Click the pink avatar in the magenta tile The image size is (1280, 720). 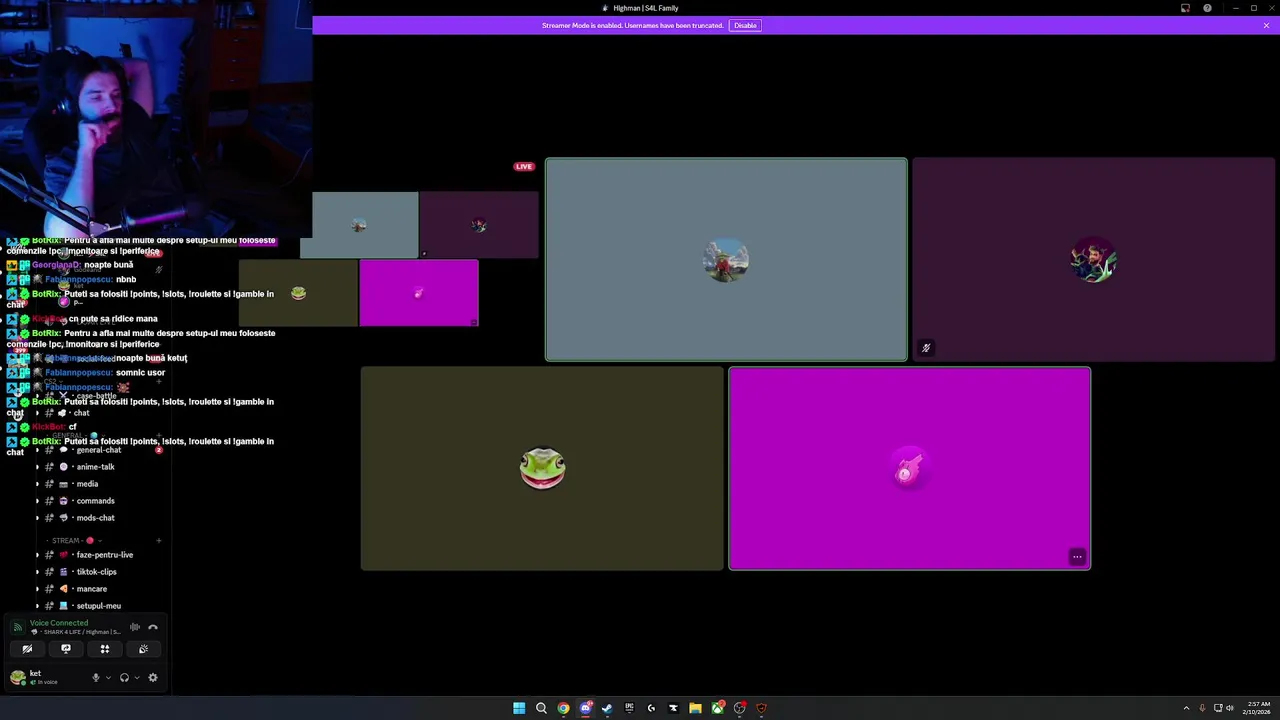909,470
